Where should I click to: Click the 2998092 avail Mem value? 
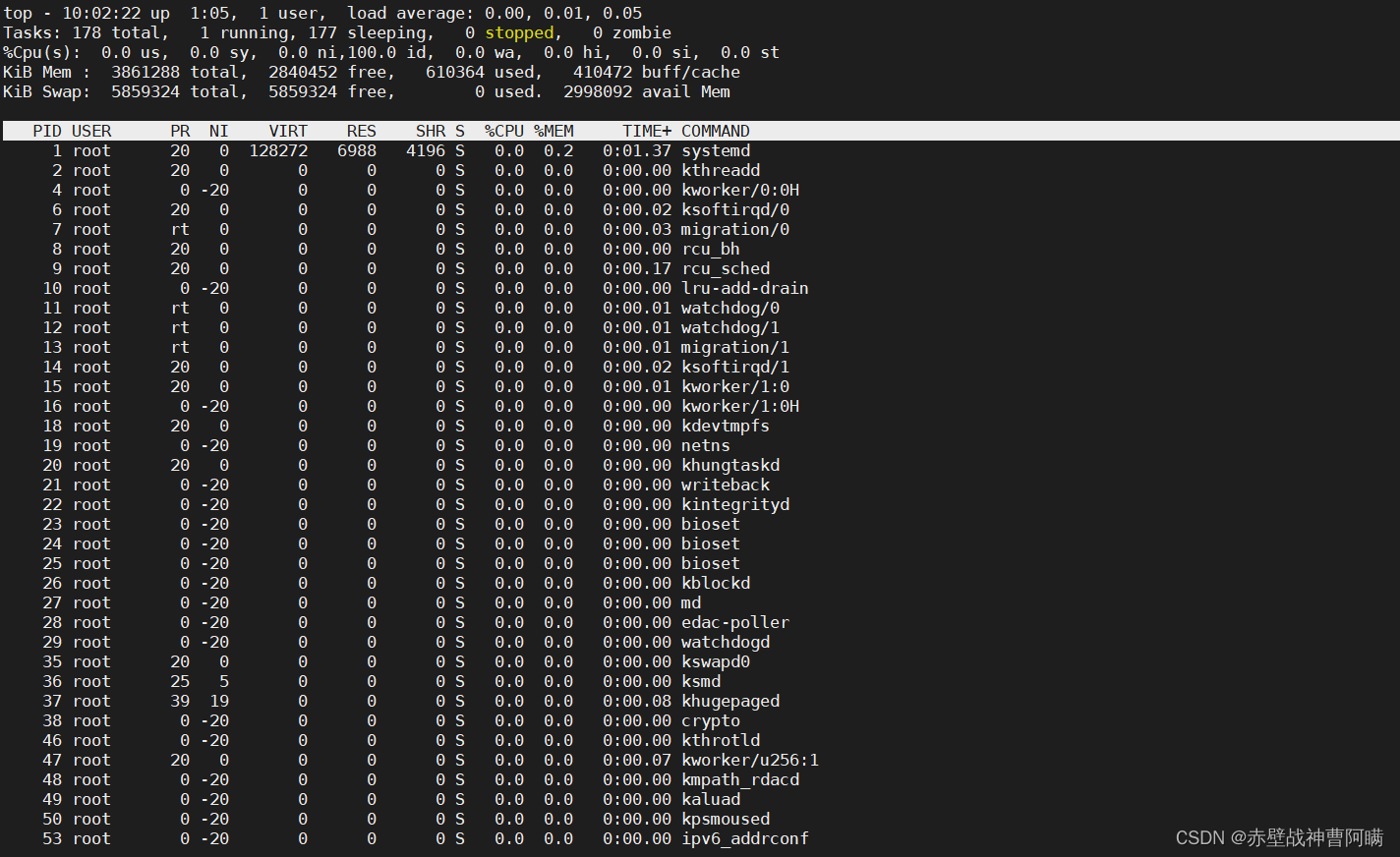pyautogui.click(x=598, y=91)
